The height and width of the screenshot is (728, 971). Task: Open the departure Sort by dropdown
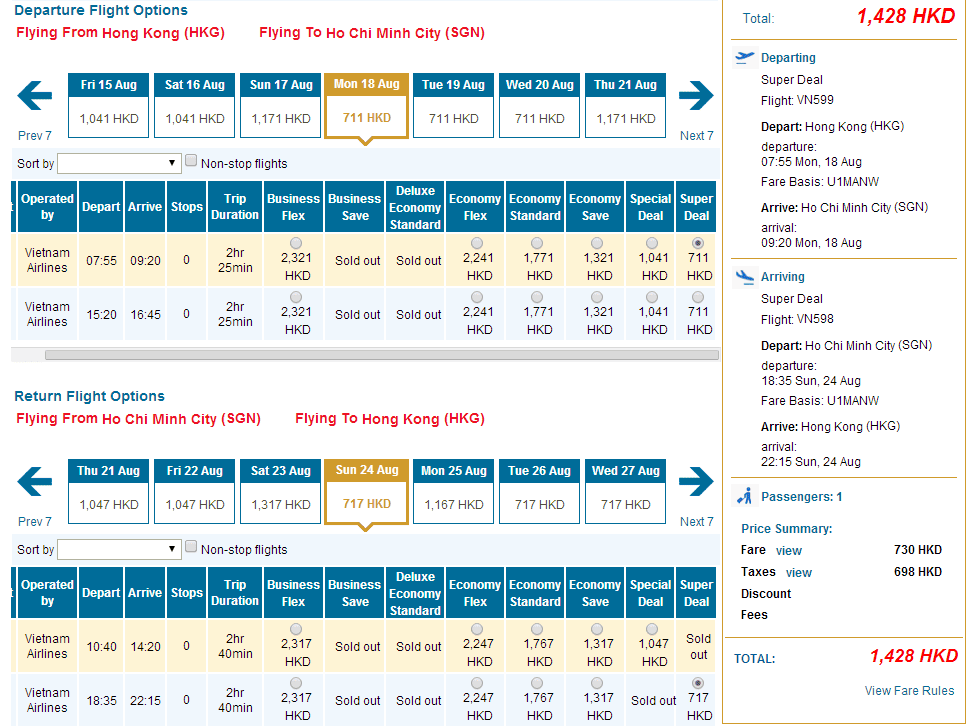pos(118,163)
